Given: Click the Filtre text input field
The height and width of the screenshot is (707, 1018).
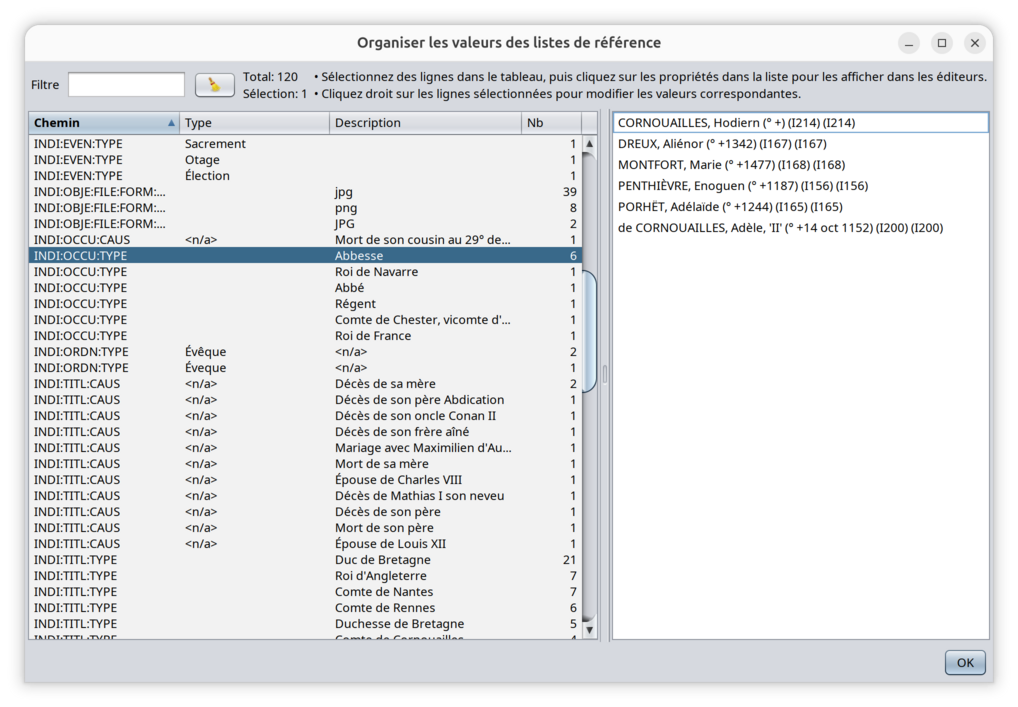Looking at the screenshot, I should click(127, 85).
